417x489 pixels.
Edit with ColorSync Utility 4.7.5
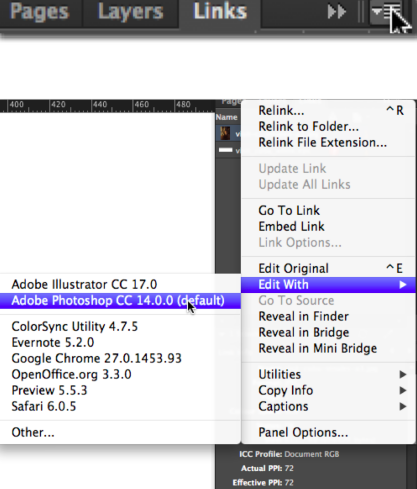tap(120, 326)
